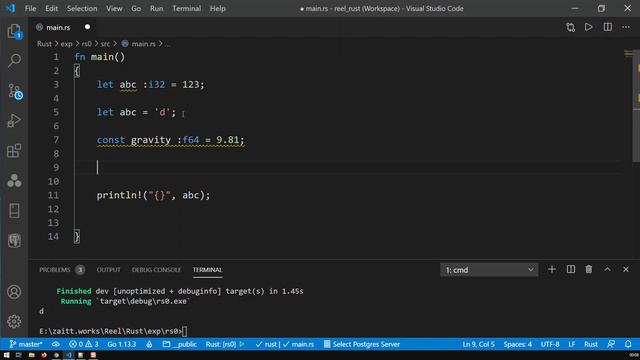This screenshot has width=640, height=360.
Task: Add a new terminal with plus icon
Action: [552, 269]
